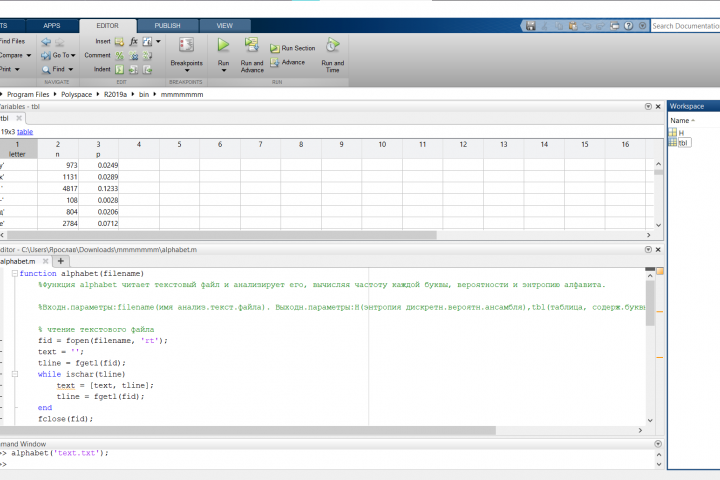Image resolution: width=720 pixels, height=480 pixels.
Task: Click the Smart Indent icon
Action: click(119, 69)
